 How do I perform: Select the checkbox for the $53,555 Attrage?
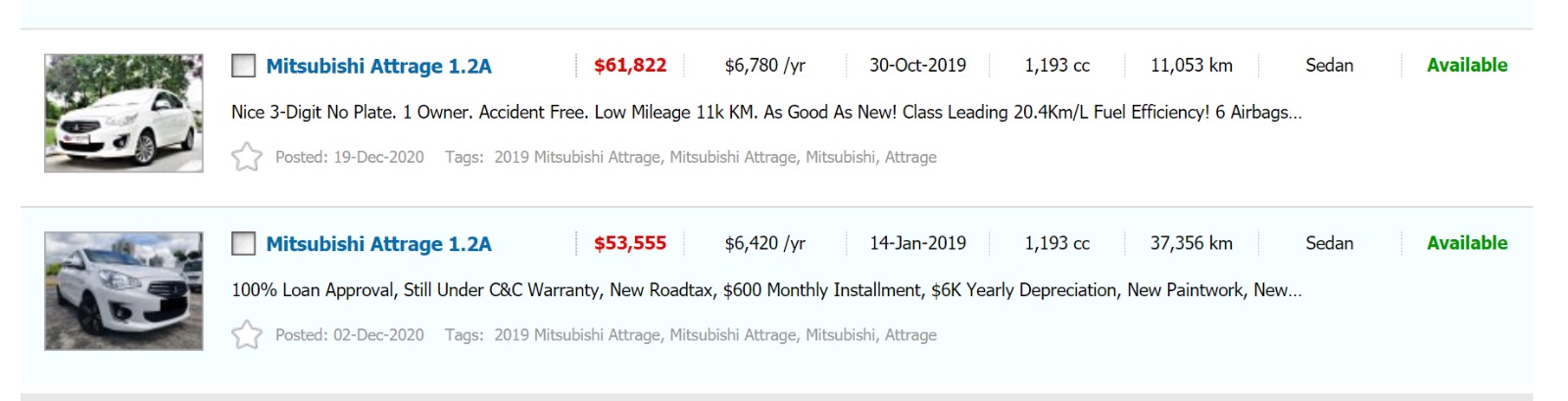pyautogui.click(x=243, y=243)
